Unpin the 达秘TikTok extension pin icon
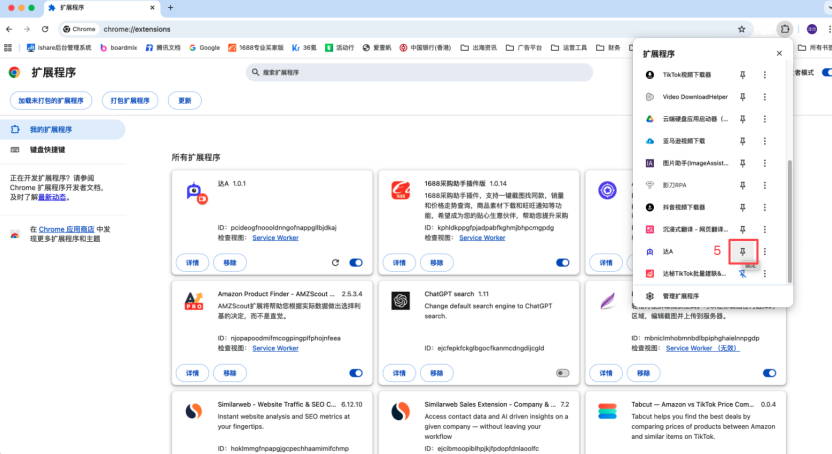832x454 pixels. [742, 273]
